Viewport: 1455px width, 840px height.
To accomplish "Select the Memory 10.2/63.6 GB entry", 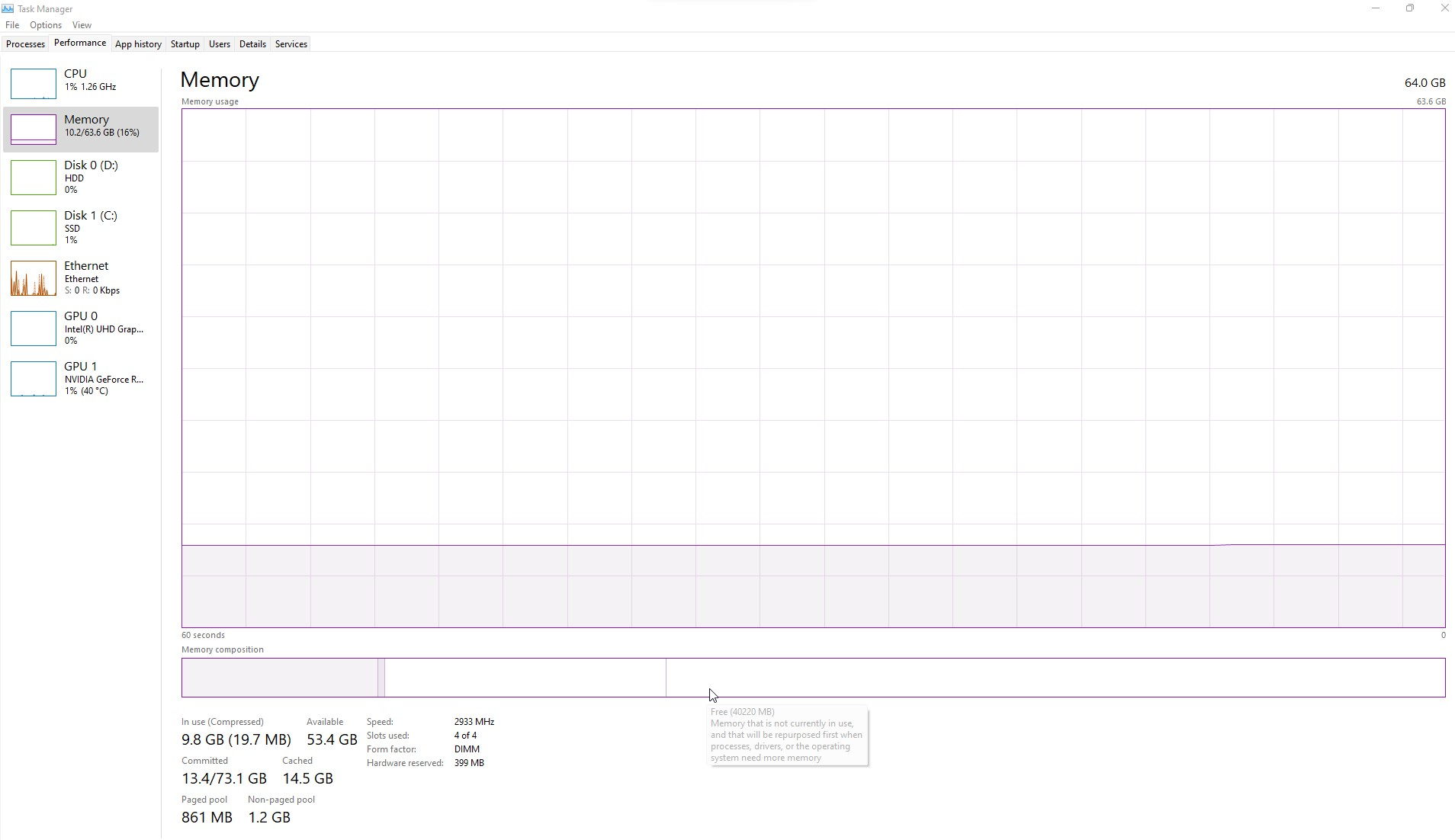I will (x=81, y=130).
